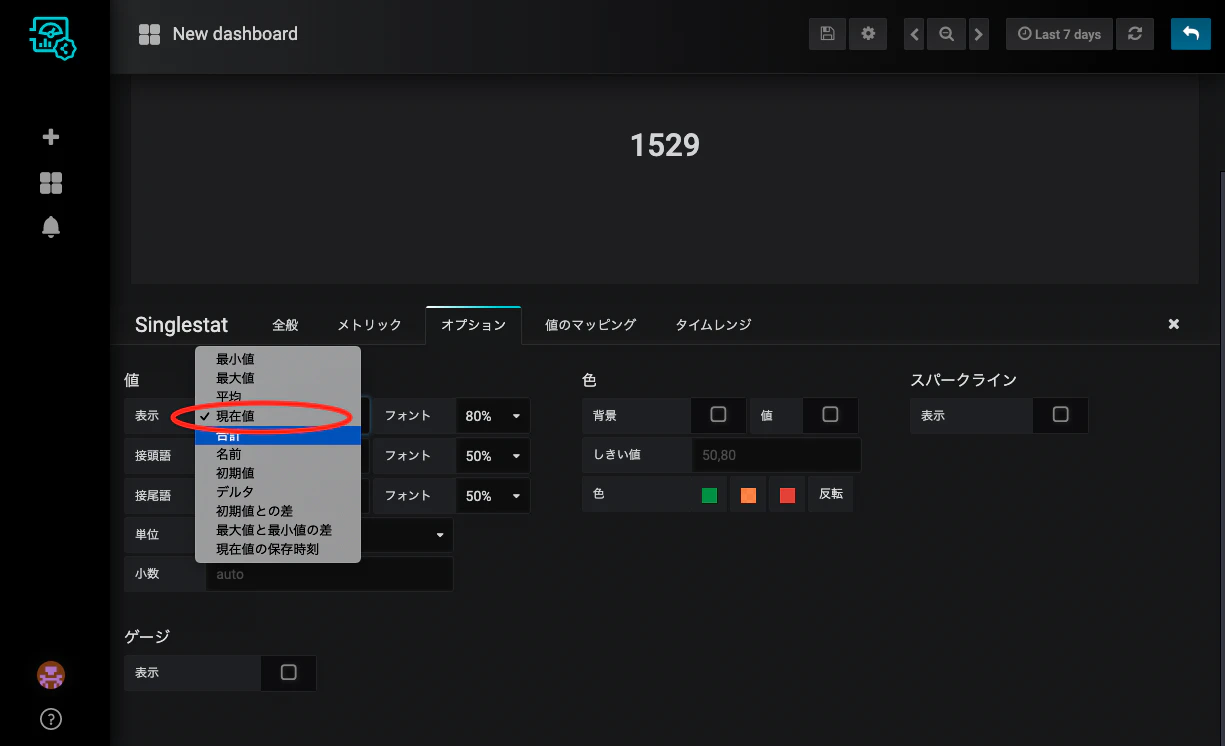Click the Grafana-style logo icon

[52, 37]
